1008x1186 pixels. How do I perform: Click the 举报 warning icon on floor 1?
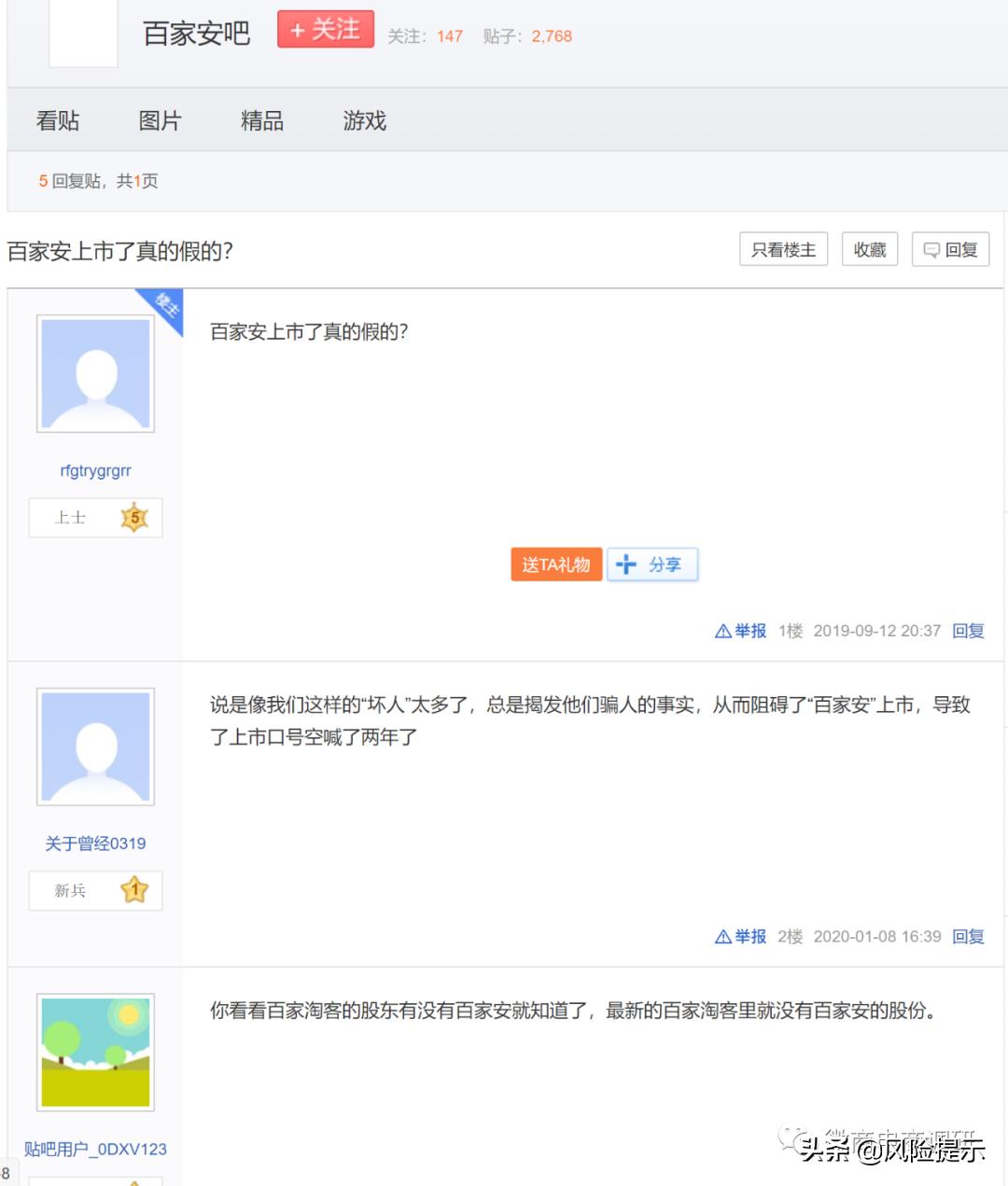(721, 631)
